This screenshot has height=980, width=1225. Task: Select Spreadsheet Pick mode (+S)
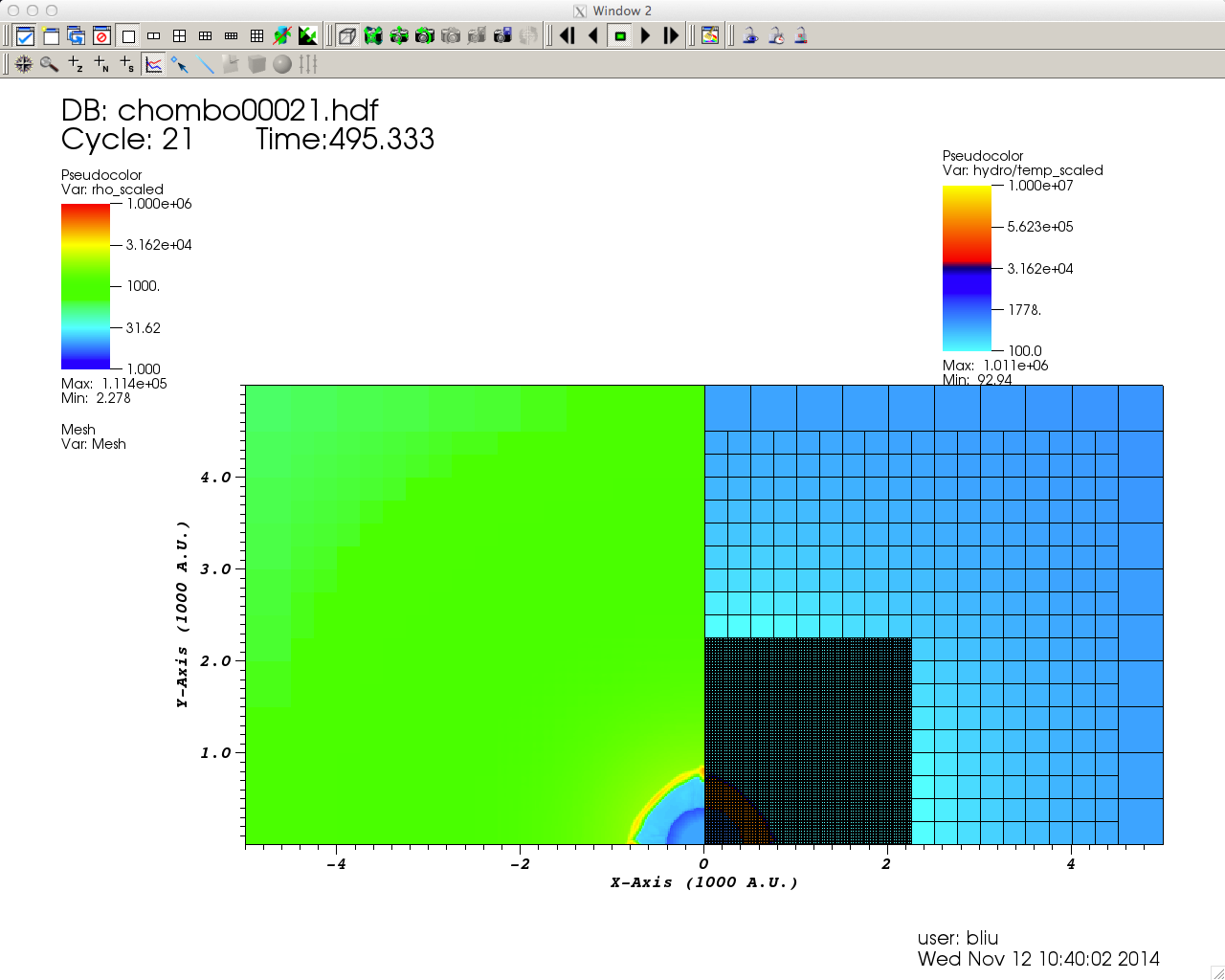pos(127,64)
